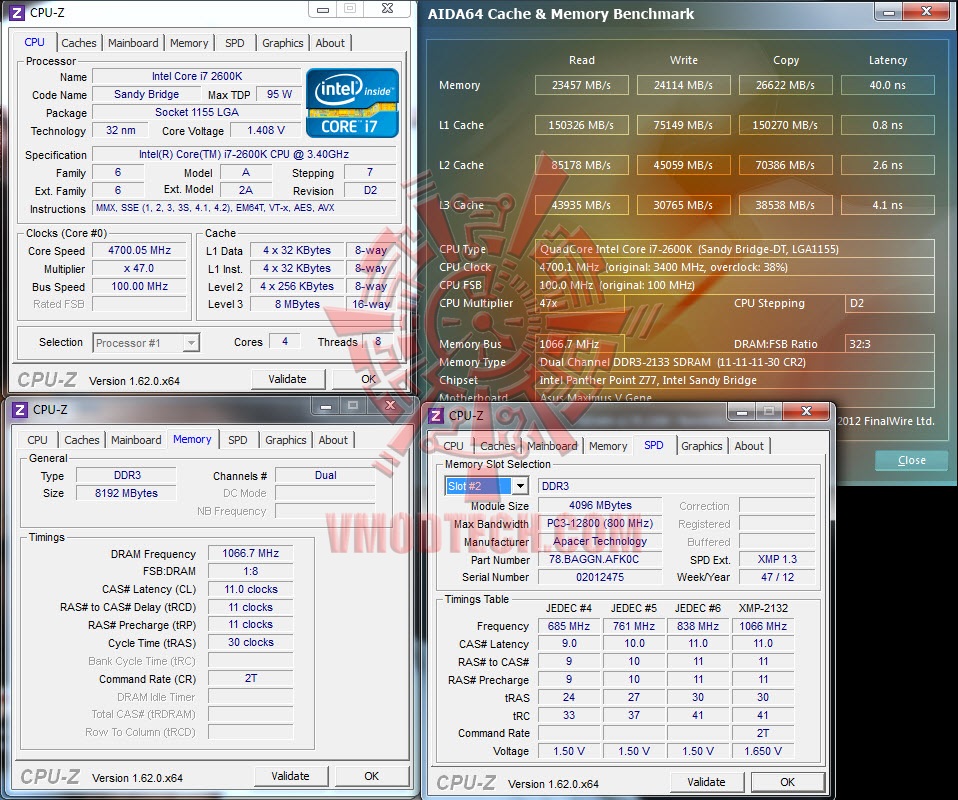Click the CPU-Z icon in the Memory window's title bar
Screen dimensions: 958x800
pos(20,409)
